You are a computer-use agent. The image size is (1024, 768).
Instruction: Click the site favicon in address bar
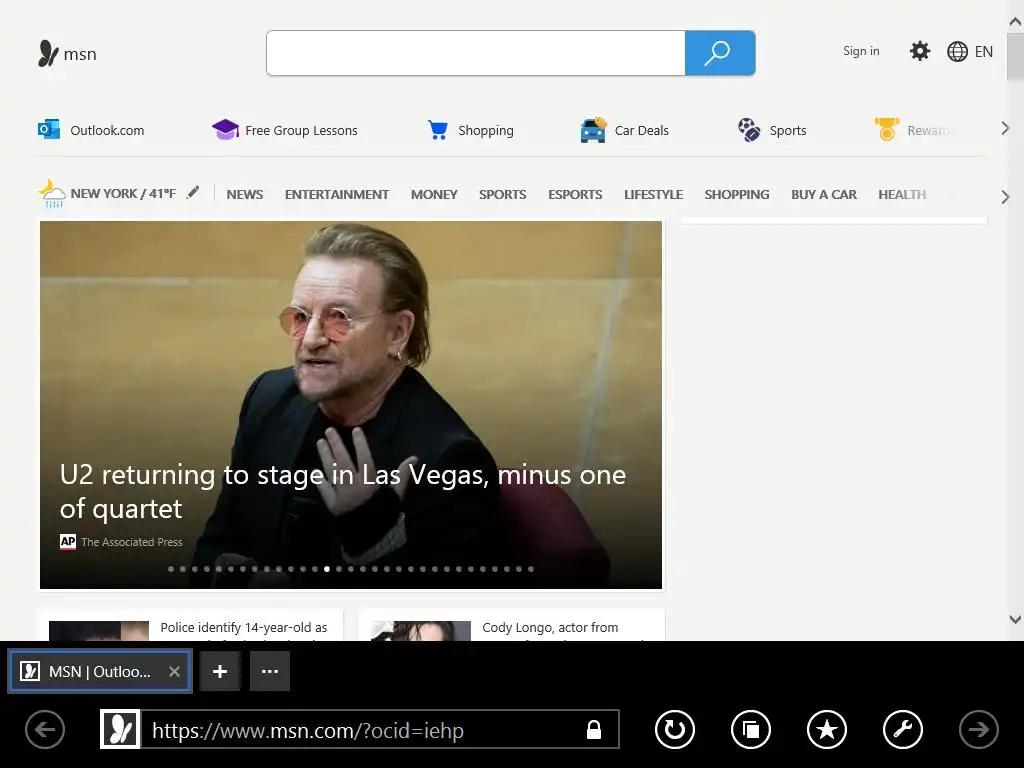(120, 729)
